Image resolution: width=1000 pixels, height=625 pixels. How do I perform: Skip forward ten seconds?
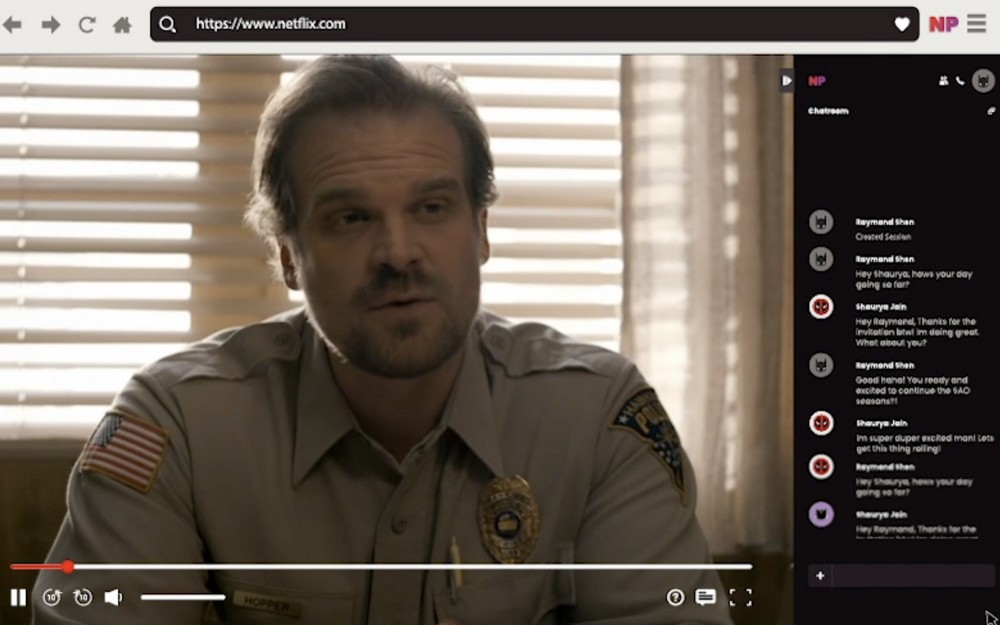(83, 597)
